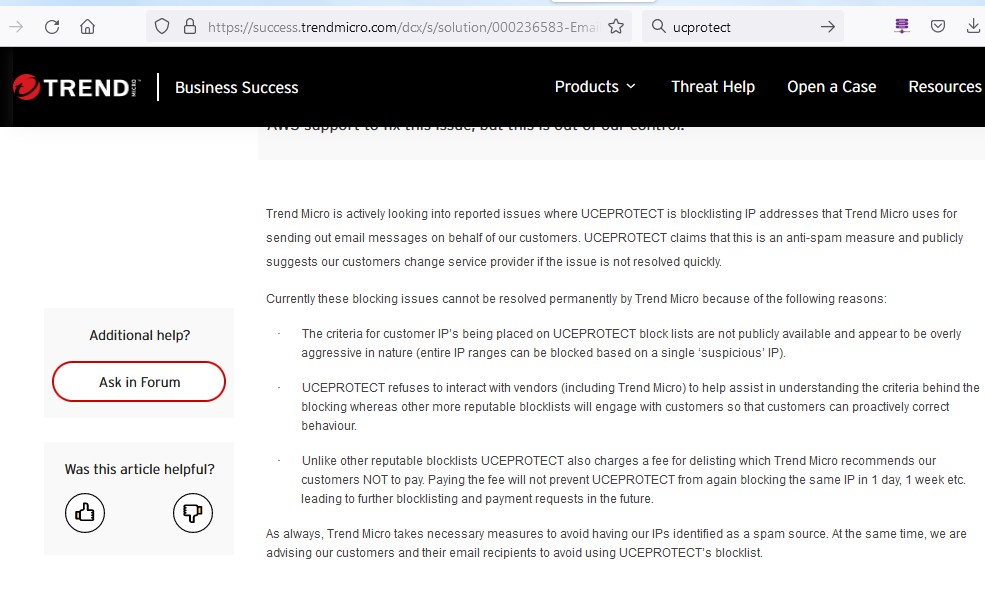This screenshot has width=985, height=612.
Task: Click bullet starting 'UCEPROTECT refuses to interact'
Action: [640, 407]
